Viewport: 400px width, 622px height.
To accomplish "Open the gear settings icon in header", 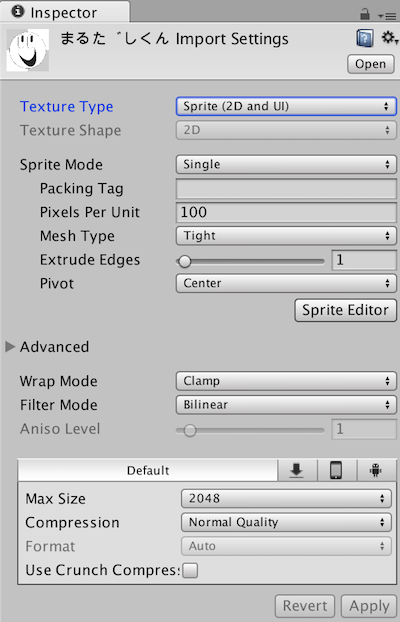I will [388, 38].
